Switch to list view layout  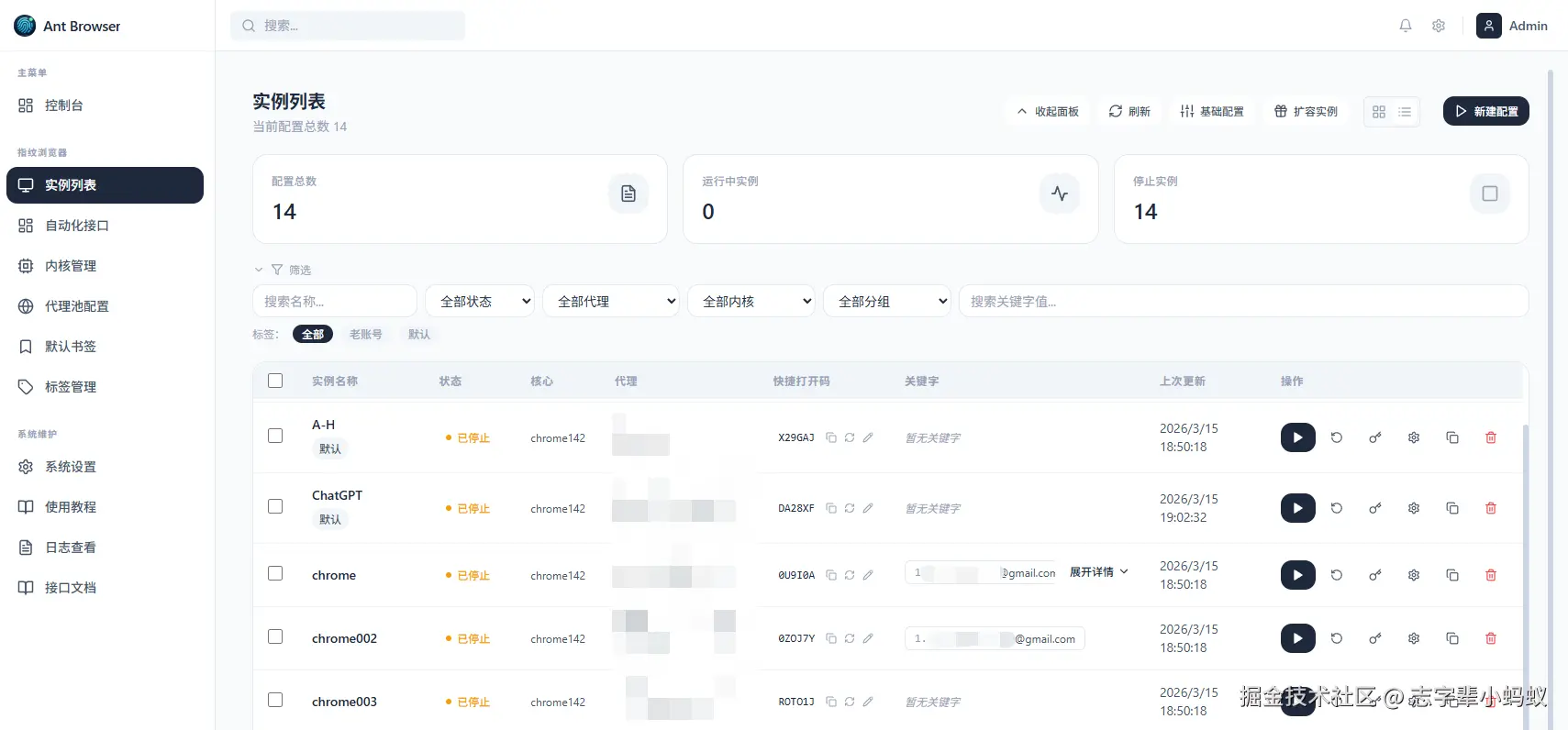pyautogui.click(x=1405, y=112)
